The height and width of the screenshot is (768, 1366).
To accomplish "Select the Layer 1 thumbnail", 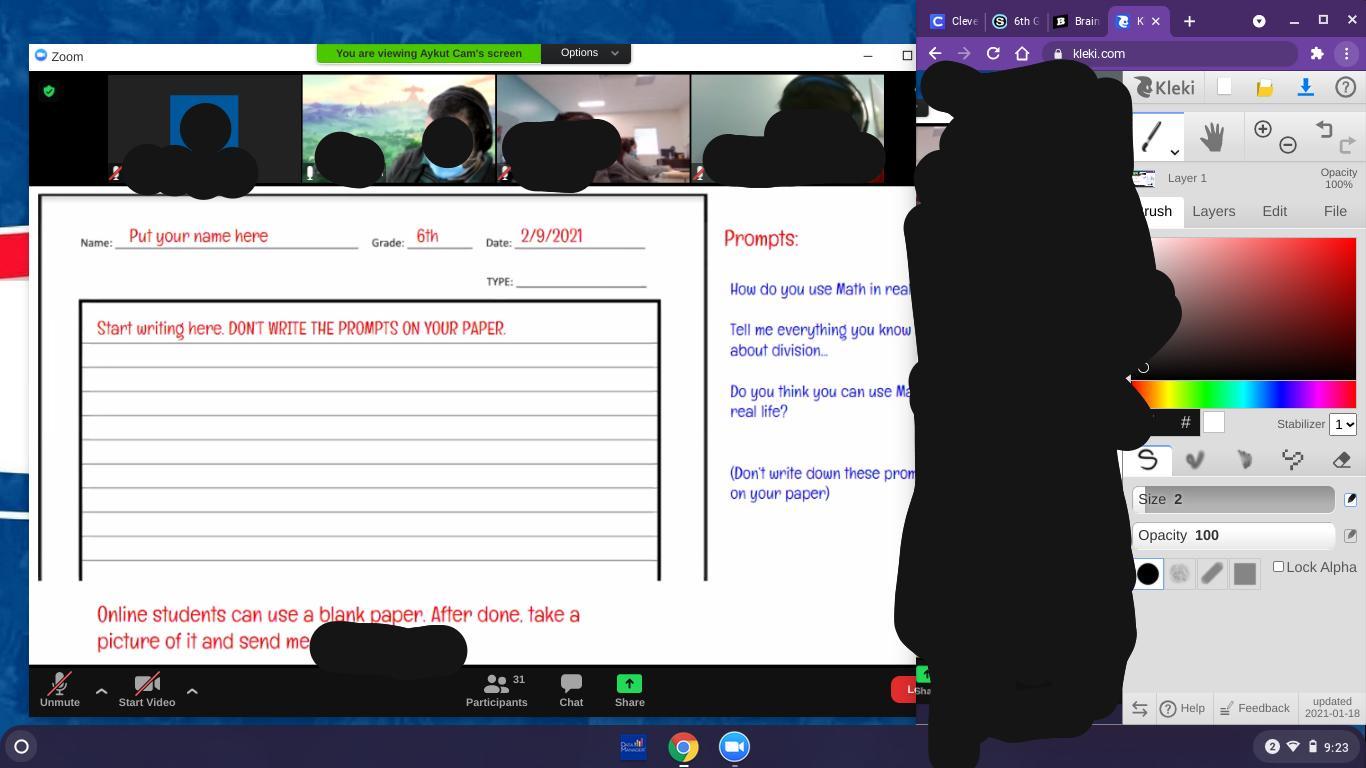I will coord(1143,178).
